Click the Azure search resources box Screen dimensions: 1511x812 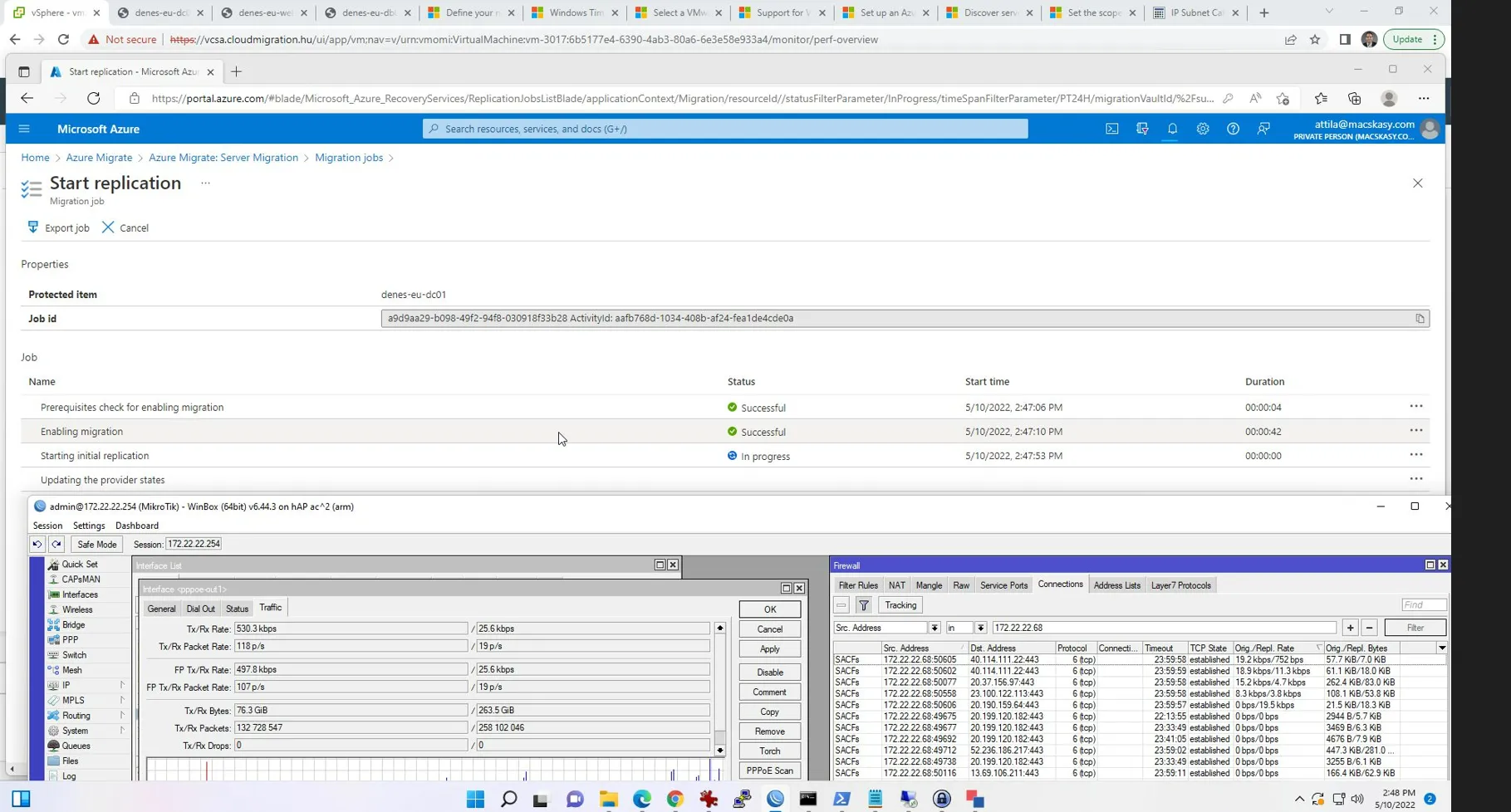(725, 129)
